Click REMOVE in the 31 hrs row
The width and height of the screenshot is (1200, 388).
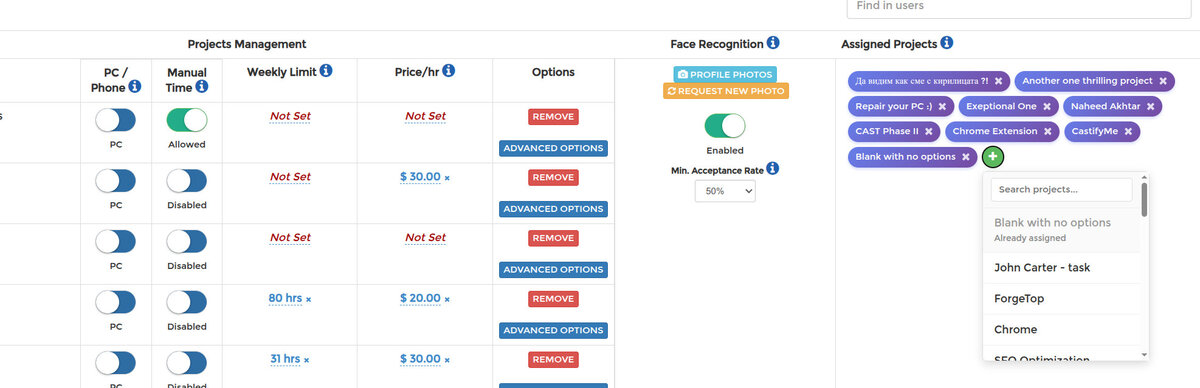point(553,360)
